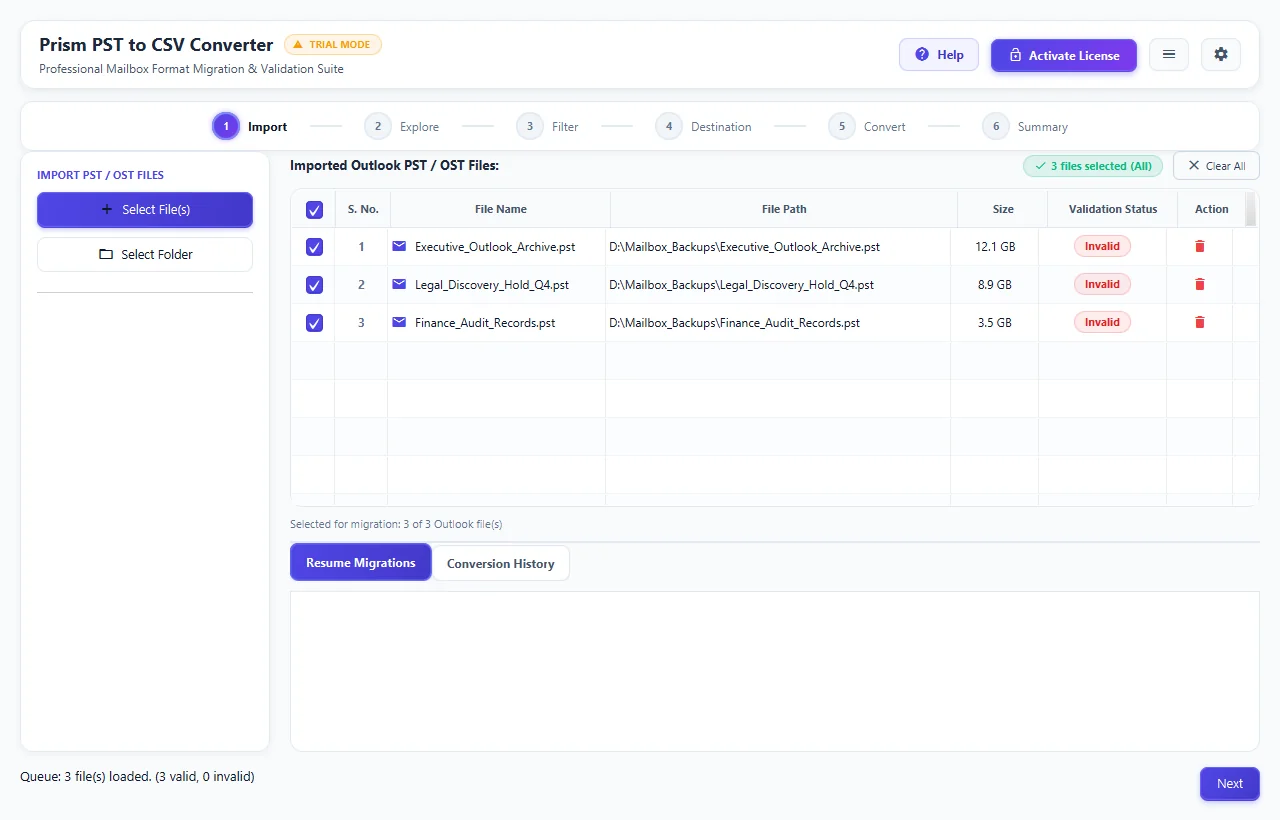Viewport: 1280px width, 820px height.
Task: Click the table's vertical scrollbar thumb
Action: [1251, 209]
